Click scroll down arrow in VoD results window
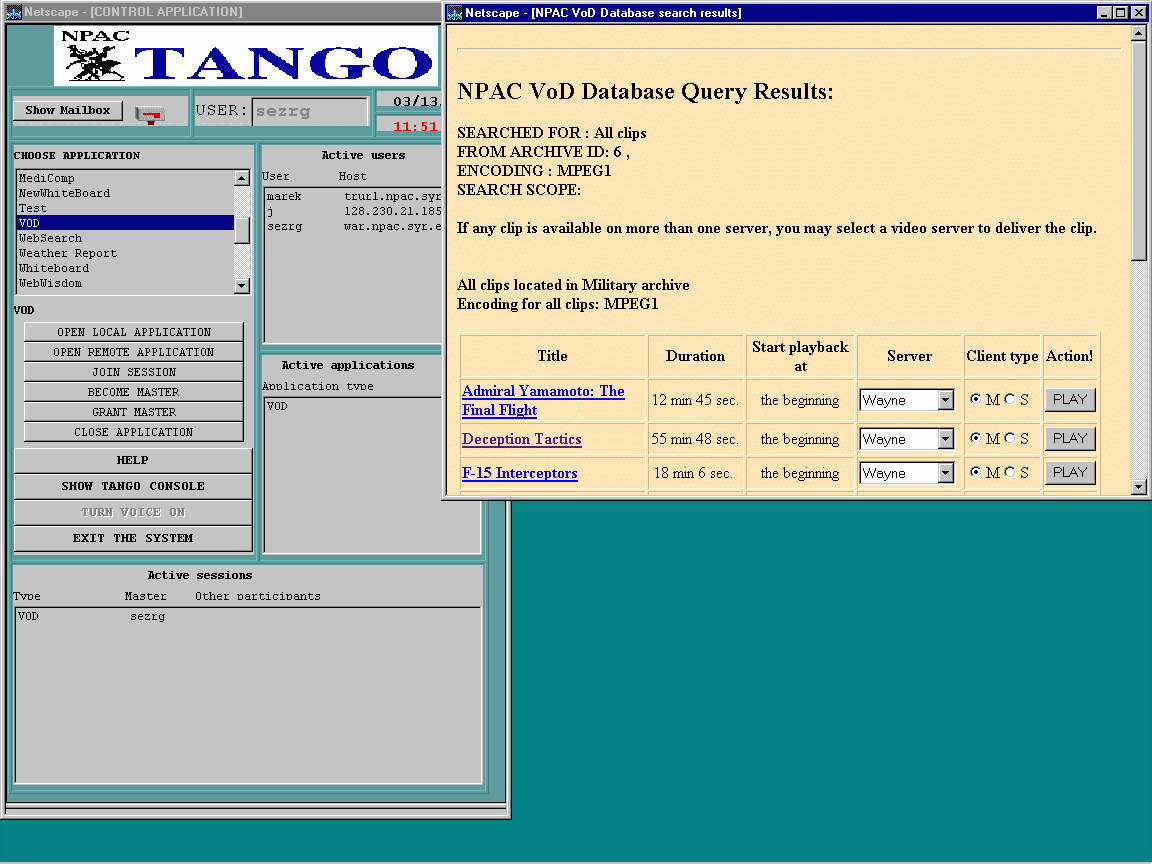The height and width of the screenshot is (864, 1152). point(1139,486)
